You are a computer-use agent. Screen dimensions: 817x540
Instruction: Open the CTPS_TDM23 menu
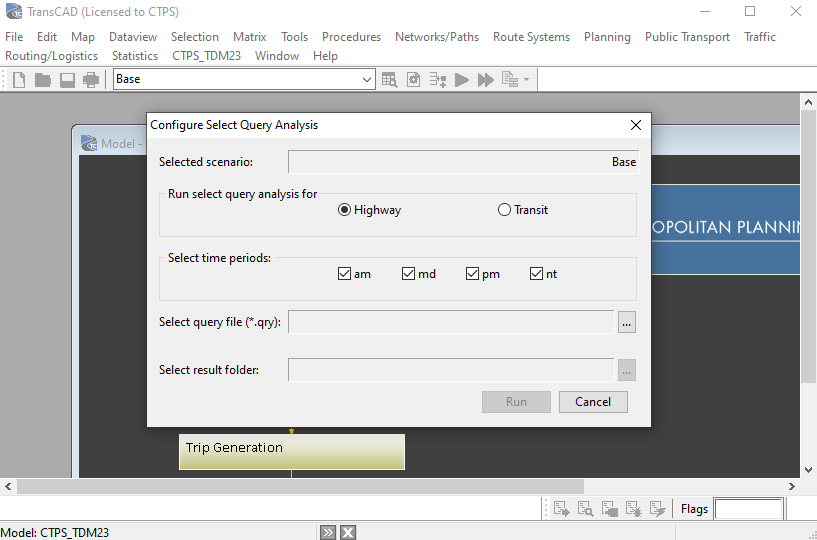206,56
